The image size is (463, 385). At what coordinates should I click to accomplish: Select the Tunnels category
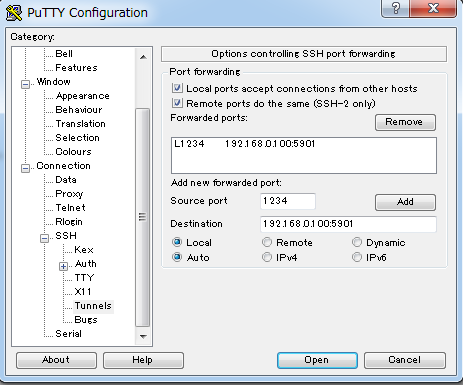tap(93, 306)
